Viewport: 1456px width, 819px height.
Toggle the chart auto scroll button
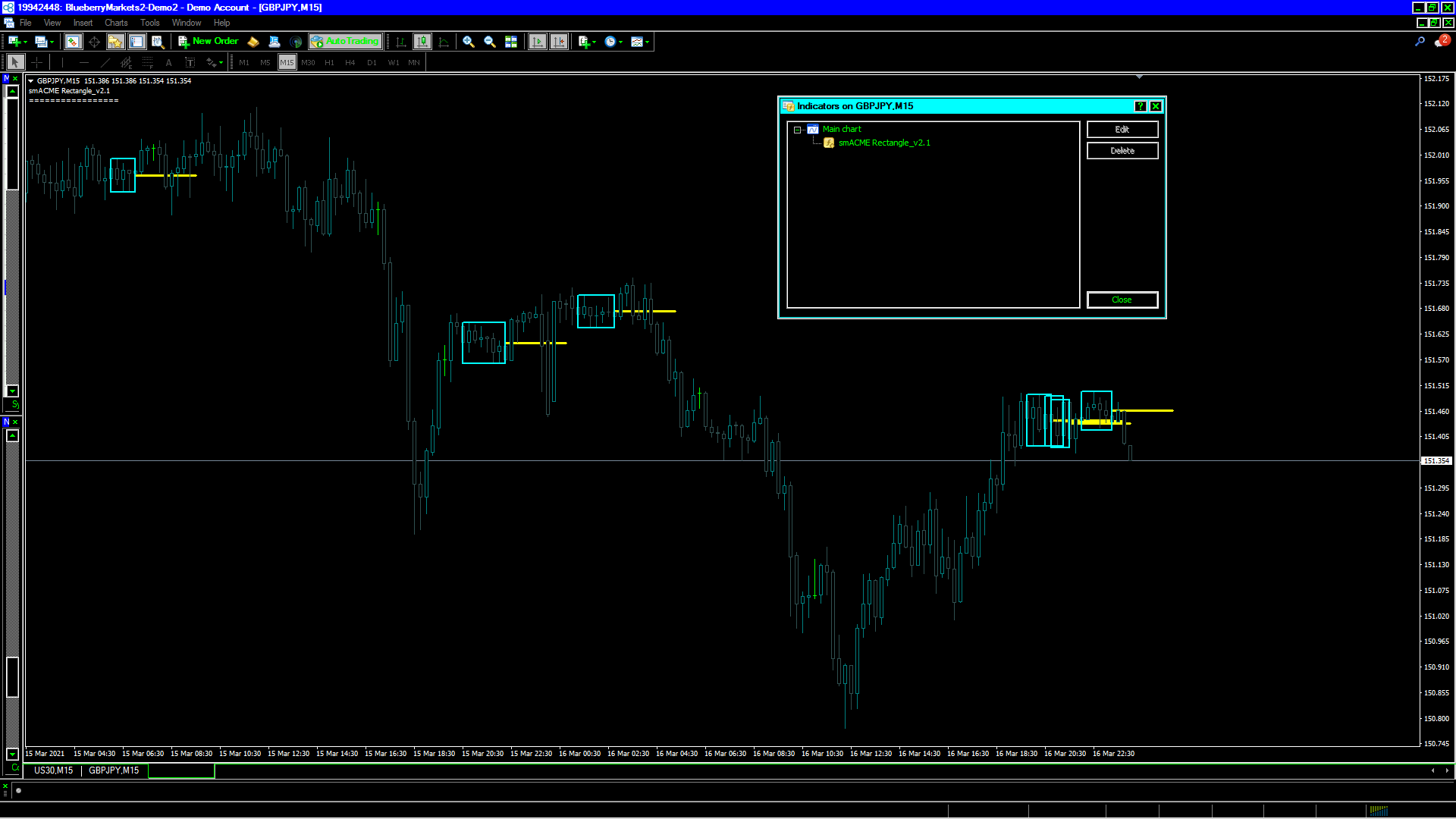[538, 42]
